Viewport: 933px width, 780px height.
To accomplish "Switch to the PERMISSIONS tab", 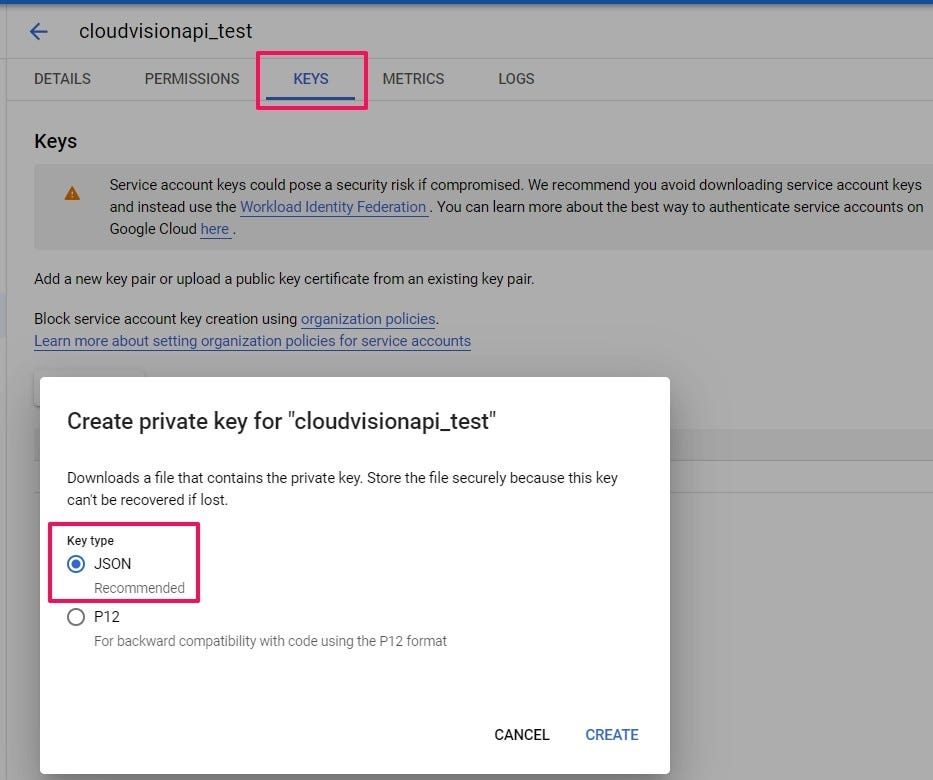I will 192,79.
